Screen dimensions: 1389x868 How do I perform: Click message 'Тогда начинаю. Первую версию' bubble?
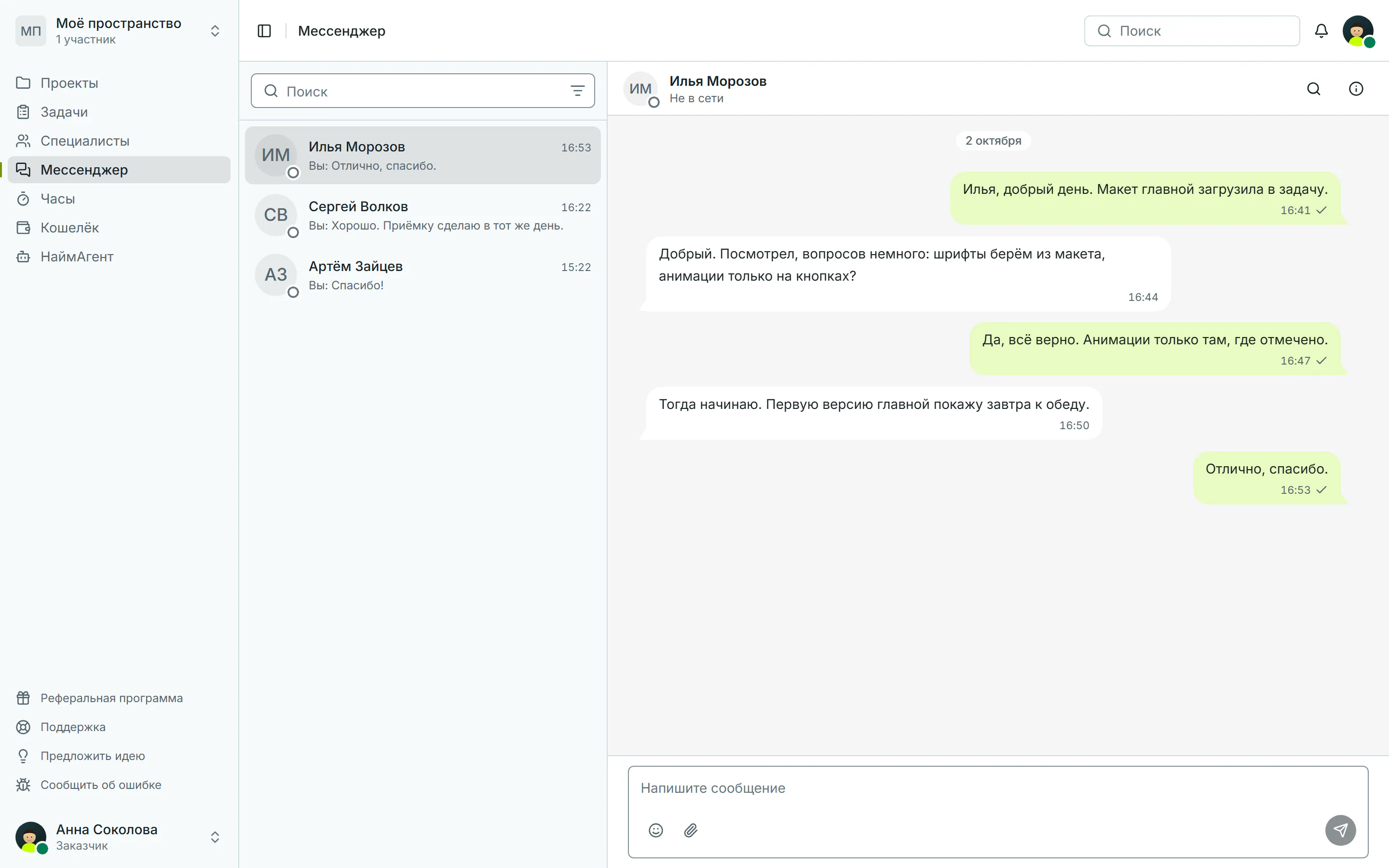pos(873,413)
